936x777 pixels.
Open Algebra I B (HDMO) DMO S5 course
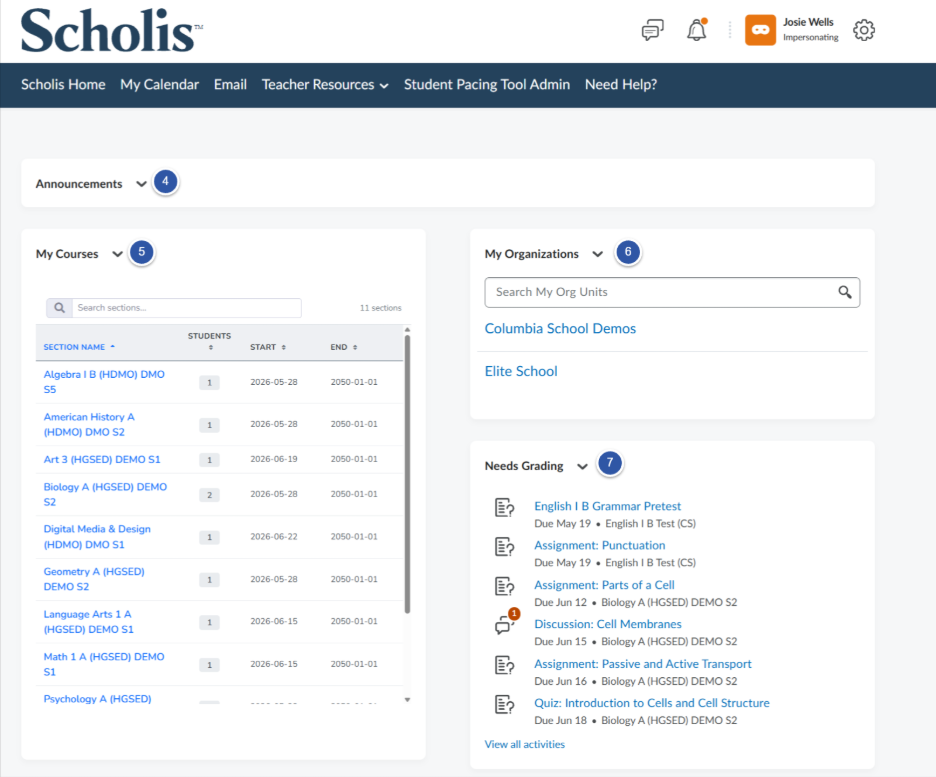(104, 382)
